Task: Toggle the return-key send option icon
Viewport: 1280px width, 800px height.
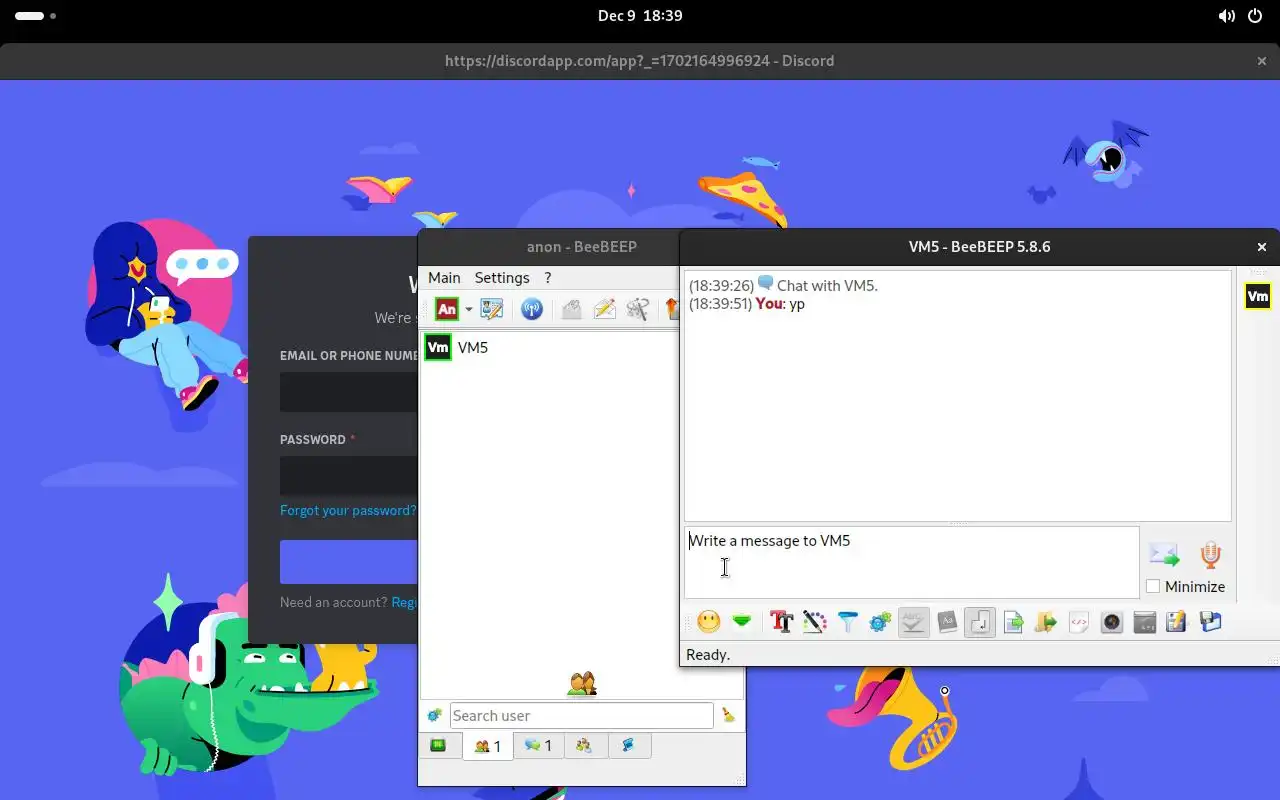Action: [980, 622]
